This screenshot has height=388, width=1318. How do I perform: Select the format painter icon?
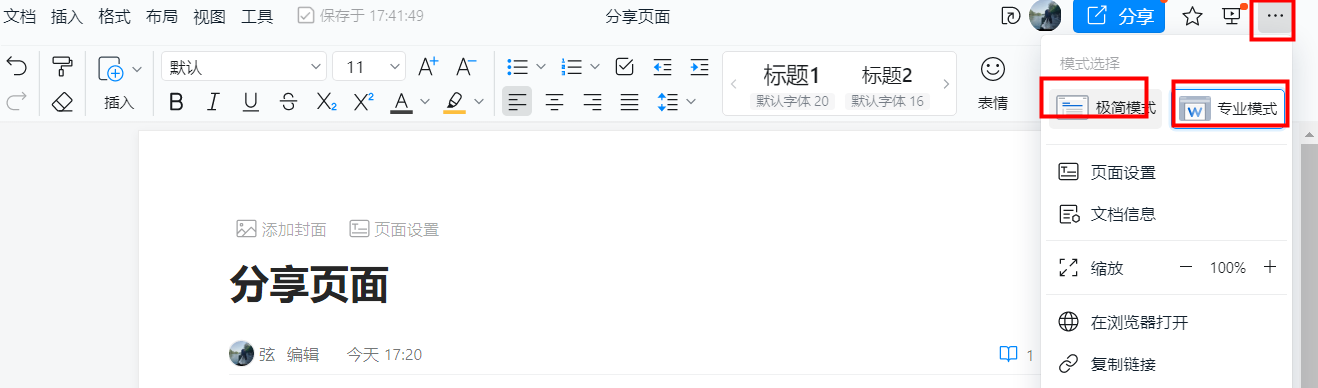pyautogui.click(x=62, y=67)
